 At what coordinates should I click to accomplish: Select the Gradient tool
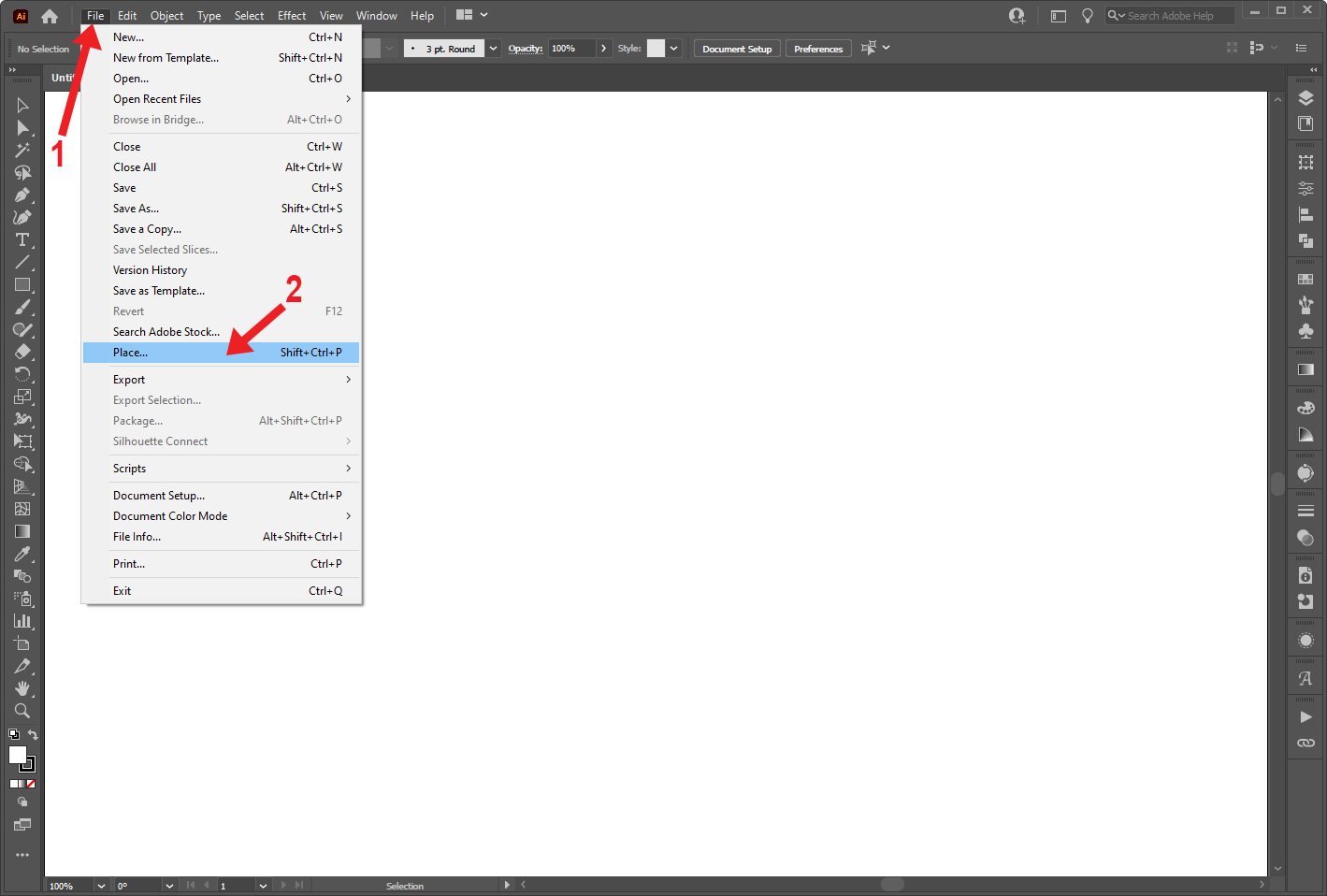click(x=22, y=532)
